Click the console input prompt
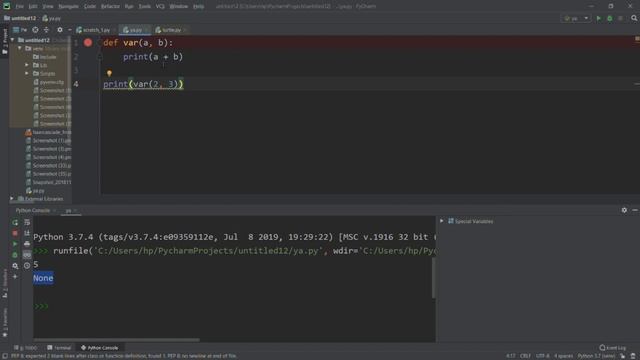 click(x=234, y=306)
